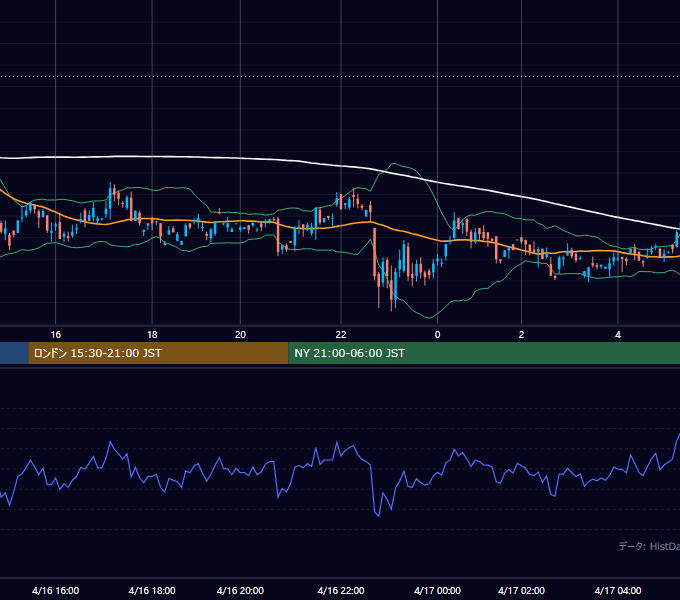Click the '18' hour label on price chart axis
The width and height of the screenshot is (680, 600).
(152, 335)
